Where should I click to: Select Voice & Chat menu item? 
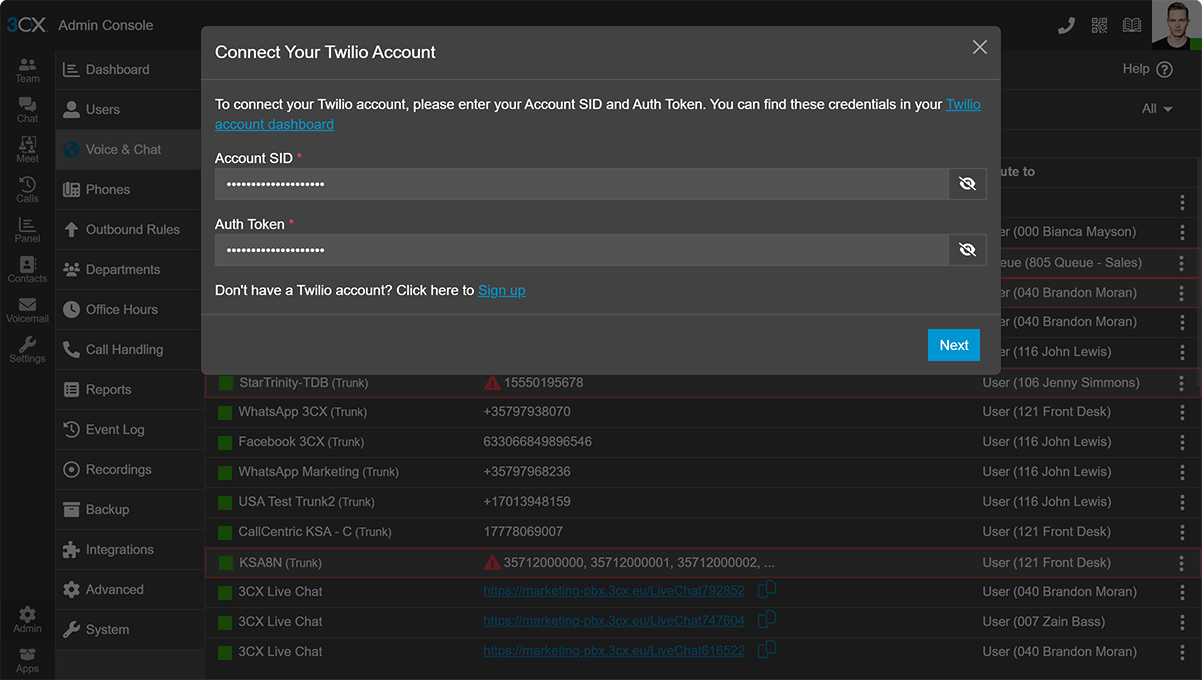(129, 150)
